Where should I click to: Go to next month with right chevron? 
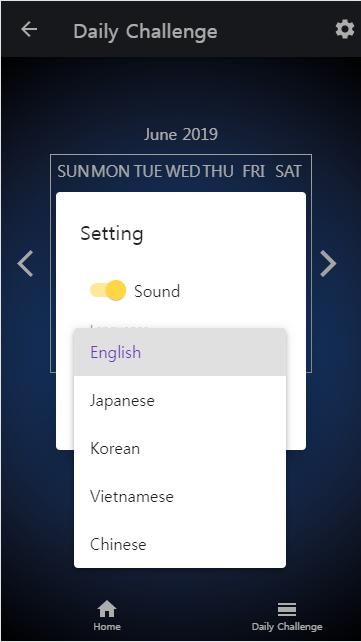328,264
